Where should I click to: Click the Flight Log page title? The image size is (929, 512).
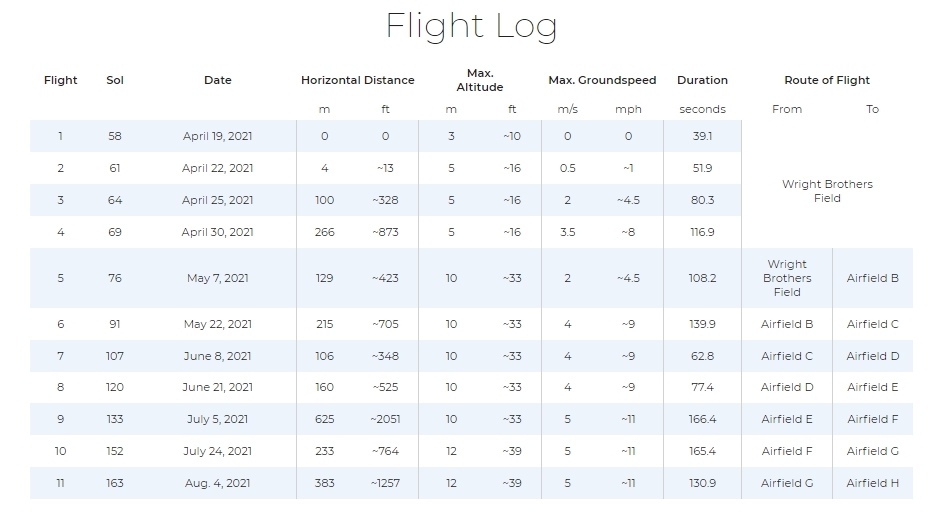coord(471,26)
